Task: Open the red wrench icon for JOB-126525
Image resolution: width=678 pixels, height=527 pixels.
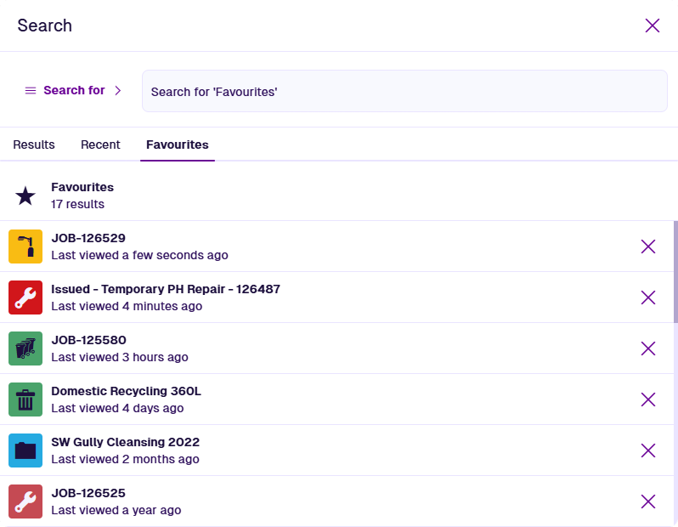Action: 26,501
